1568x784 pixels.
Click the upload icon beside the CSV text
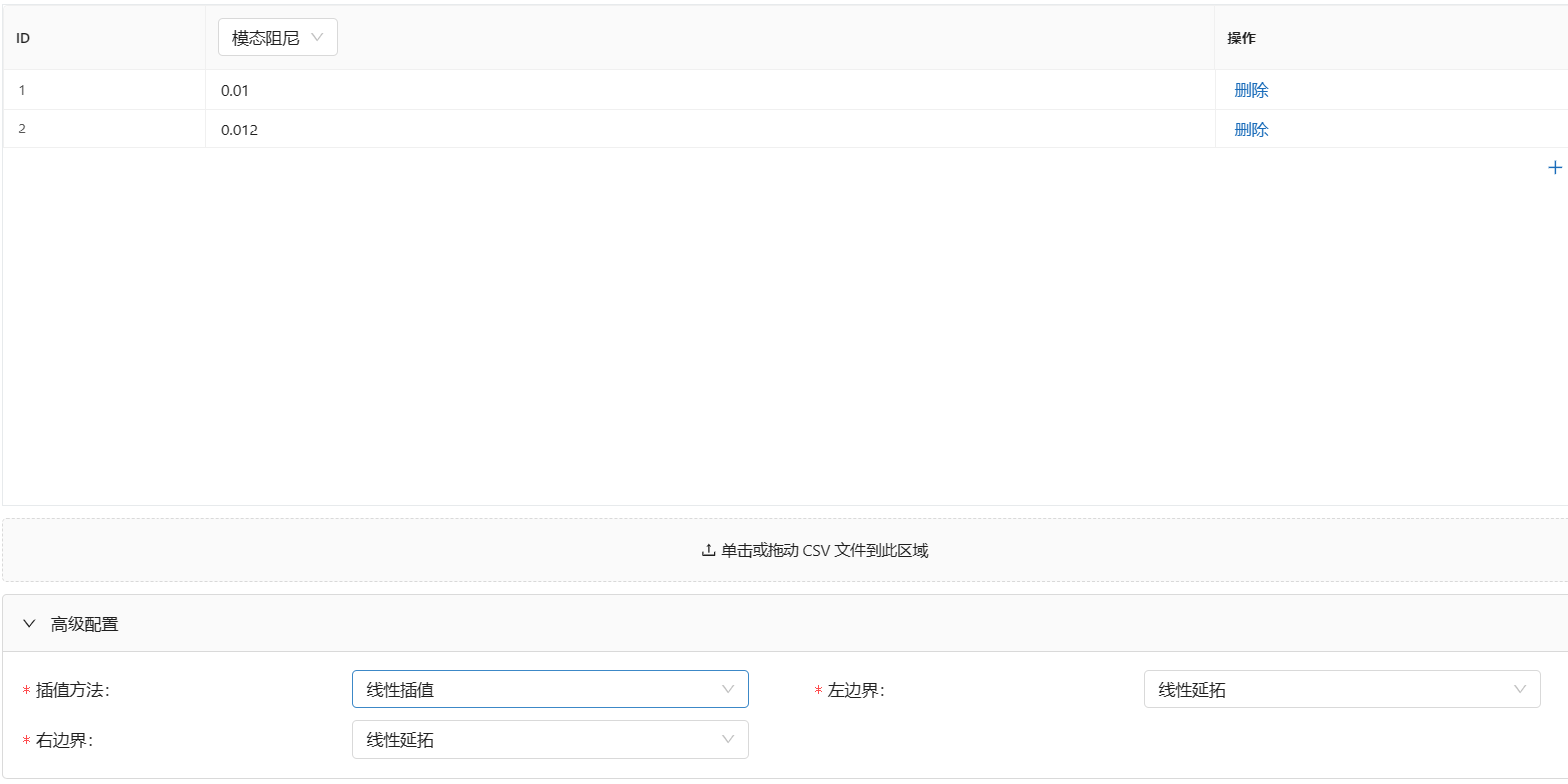(708, 550)
